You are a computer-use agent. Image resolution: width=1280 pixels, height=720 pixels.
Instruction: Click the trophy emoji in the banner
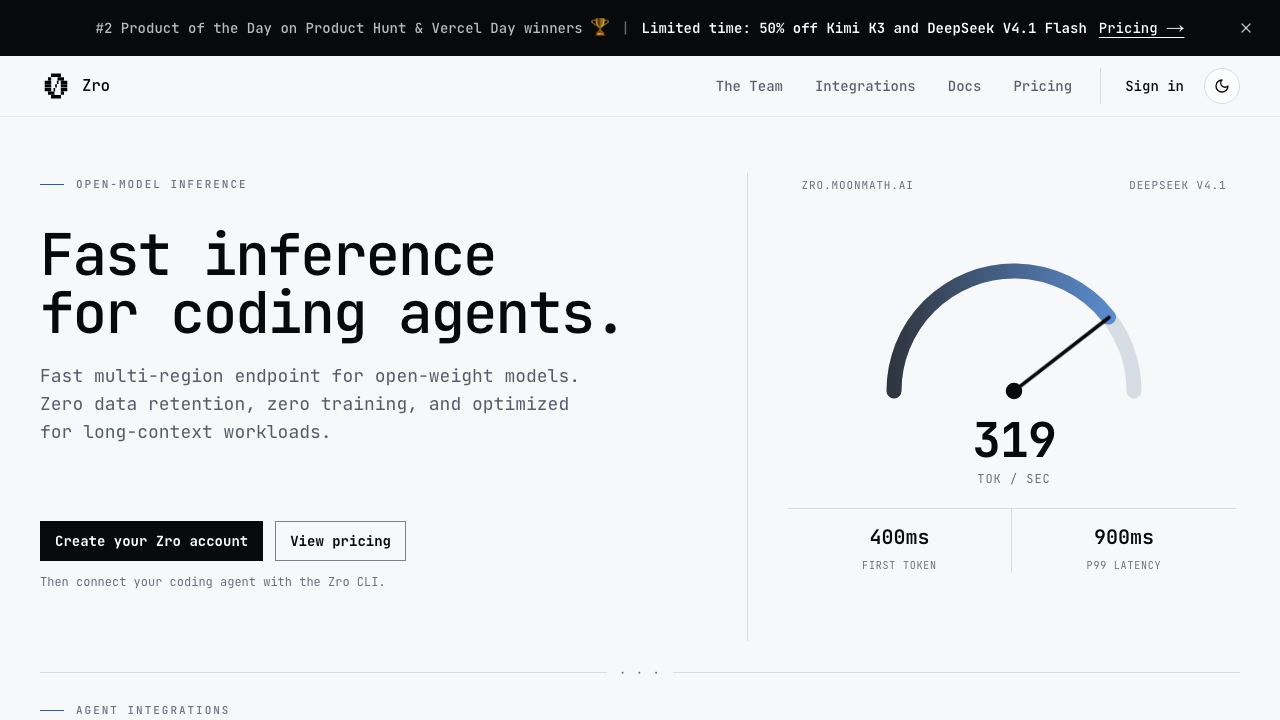point(600,28)
